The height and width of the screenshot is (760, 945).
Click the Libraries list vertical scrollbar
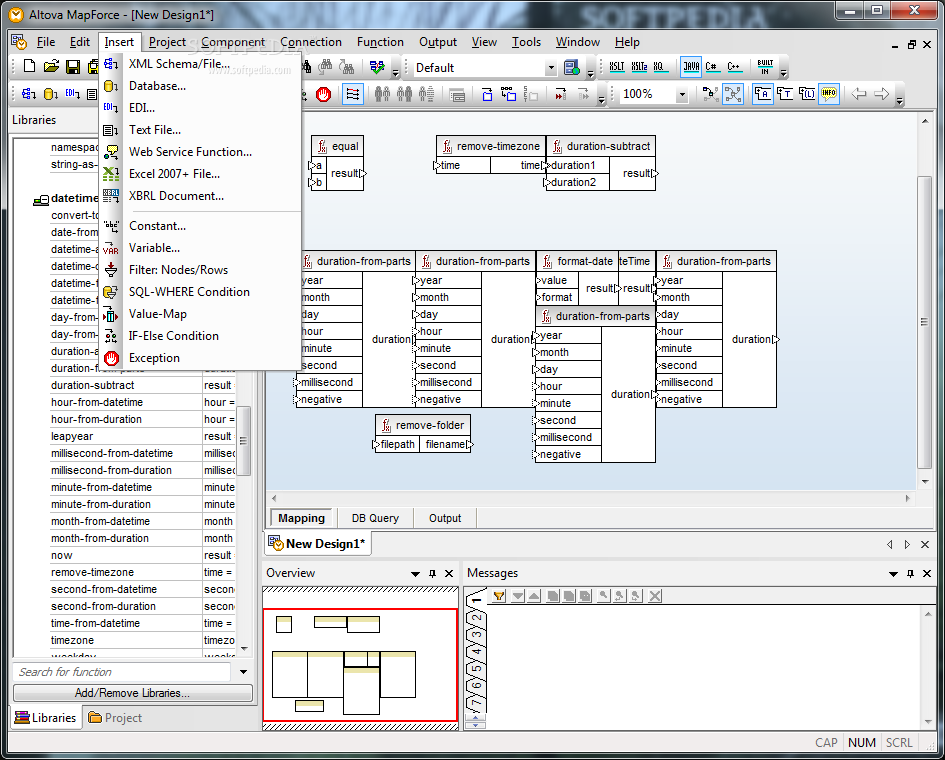243,441
